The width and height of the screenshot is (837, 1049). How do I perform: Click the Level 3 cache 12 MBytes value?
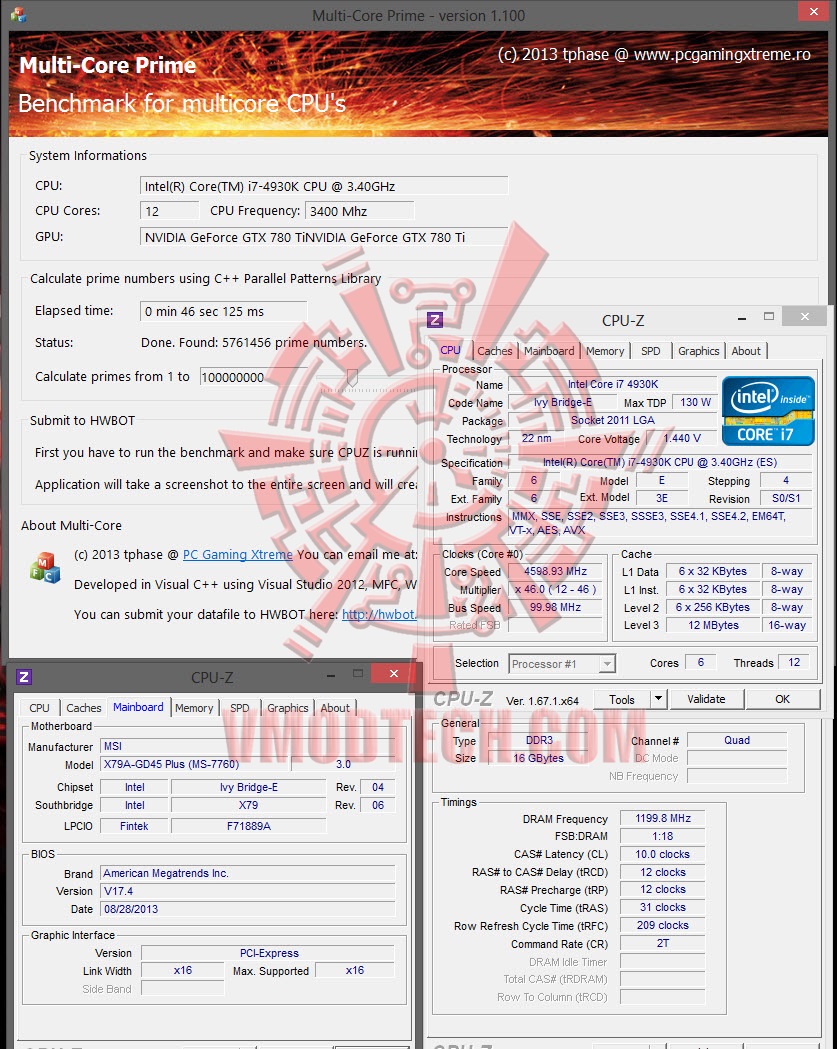click(x=713, y=625)
